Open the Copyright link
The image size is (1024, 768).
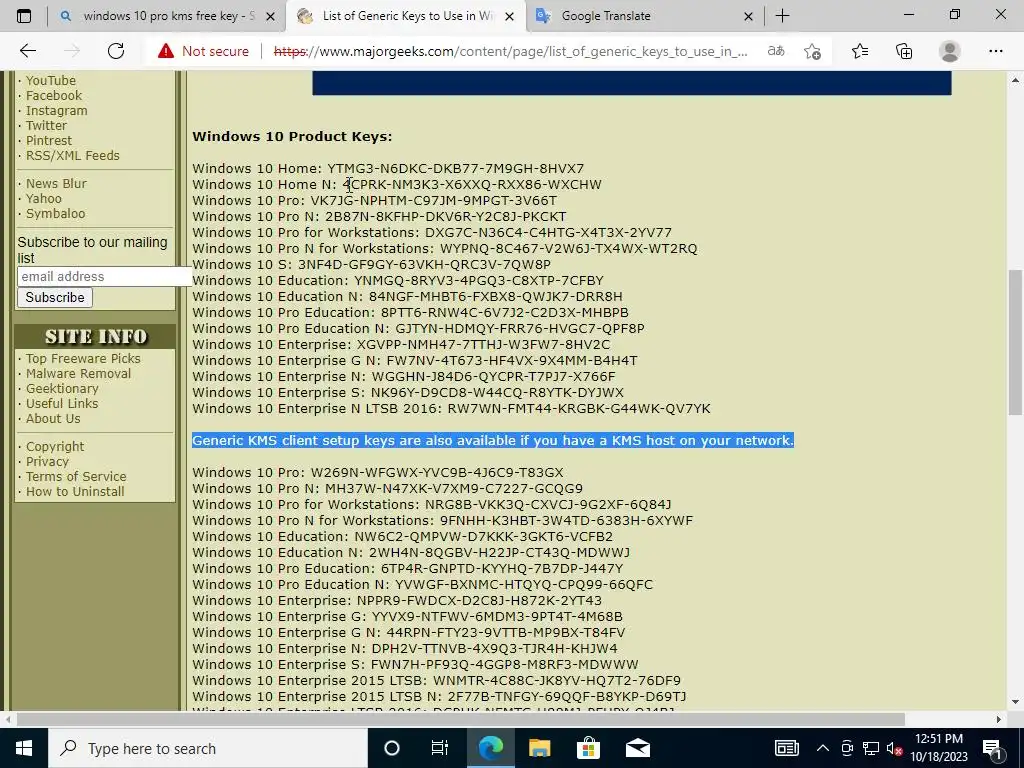pyautogui.click(x=55, y=447)
